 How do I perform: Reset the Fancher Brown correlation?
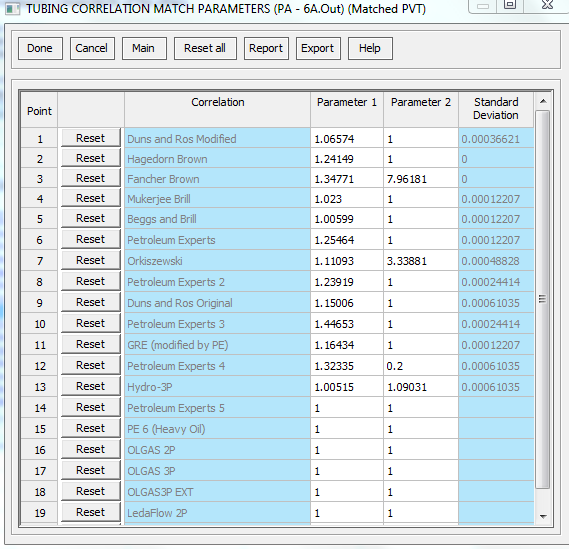pos(91,178)
